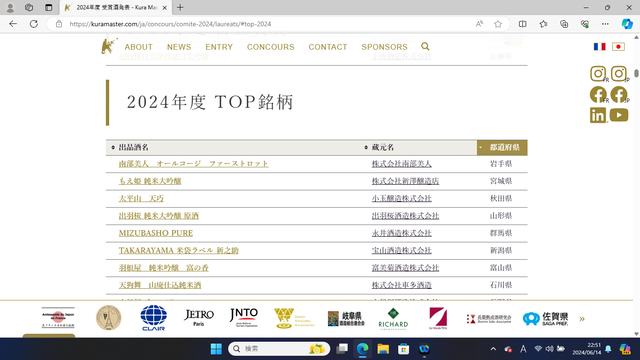Reload the page with refresh icon
This screenshot has width=640, height=360.
pos(34,24)
